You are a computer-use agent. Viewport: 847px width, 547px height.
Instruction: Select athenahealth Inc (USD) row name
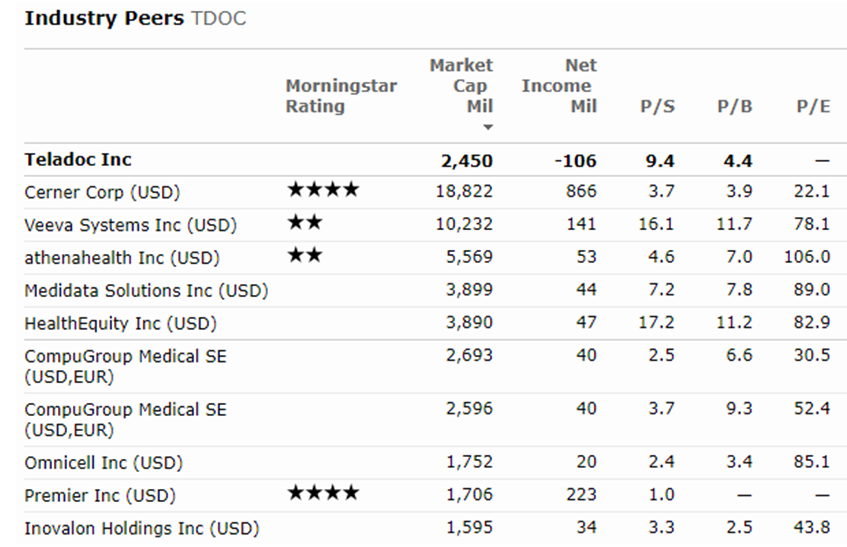click(121, 257)
